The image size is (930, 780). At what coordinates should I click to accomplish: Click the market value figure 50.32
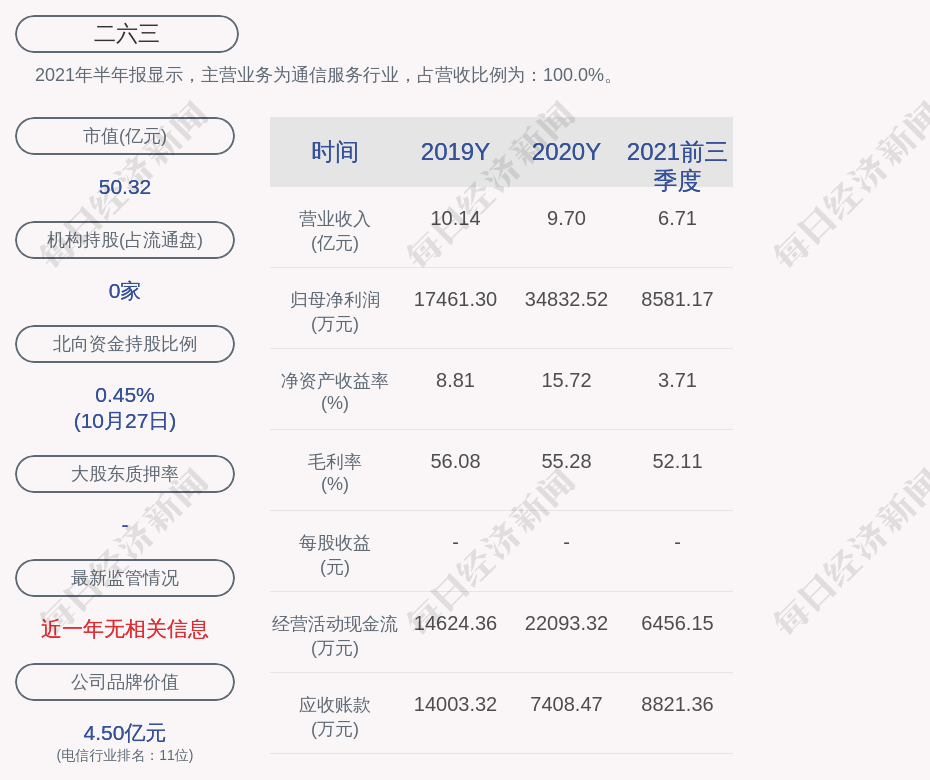coord(124,186)
